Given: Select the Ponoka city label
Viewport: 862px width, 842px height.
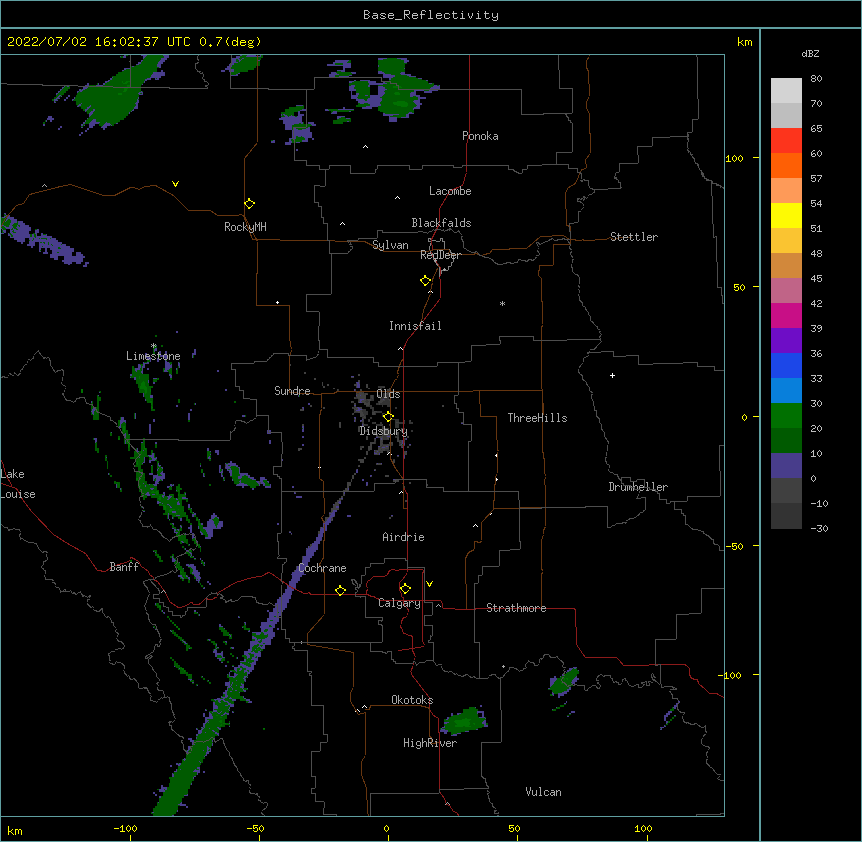Looking at the screenshot, I should [x=480, y=136].
